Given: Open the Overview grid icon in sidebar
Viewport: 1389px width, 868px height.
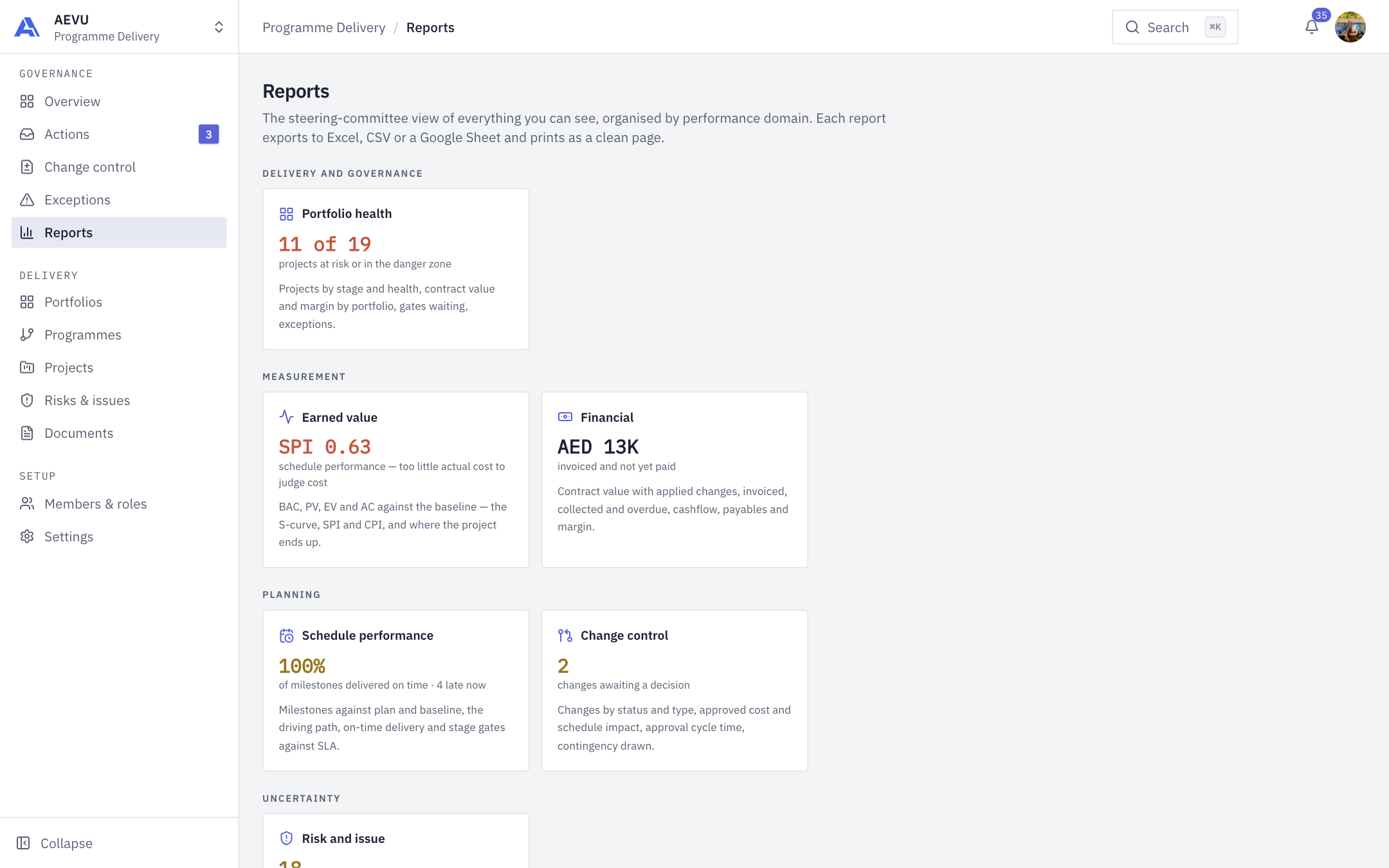Looking at the screenshot, I should pos(27,102).
